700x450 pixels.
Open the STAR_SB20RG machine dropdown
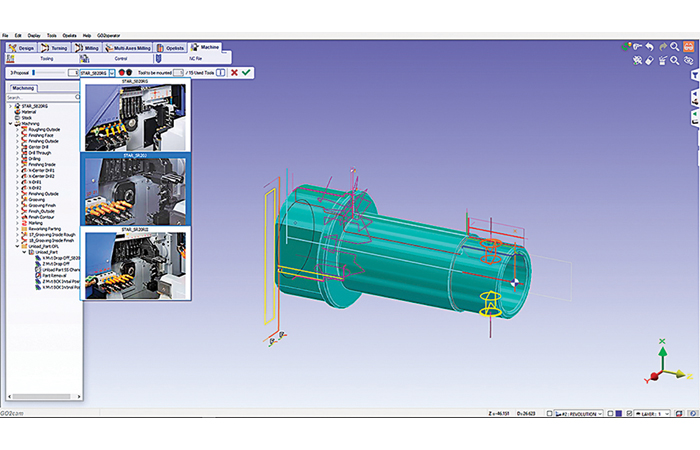(x=111, y=72)
